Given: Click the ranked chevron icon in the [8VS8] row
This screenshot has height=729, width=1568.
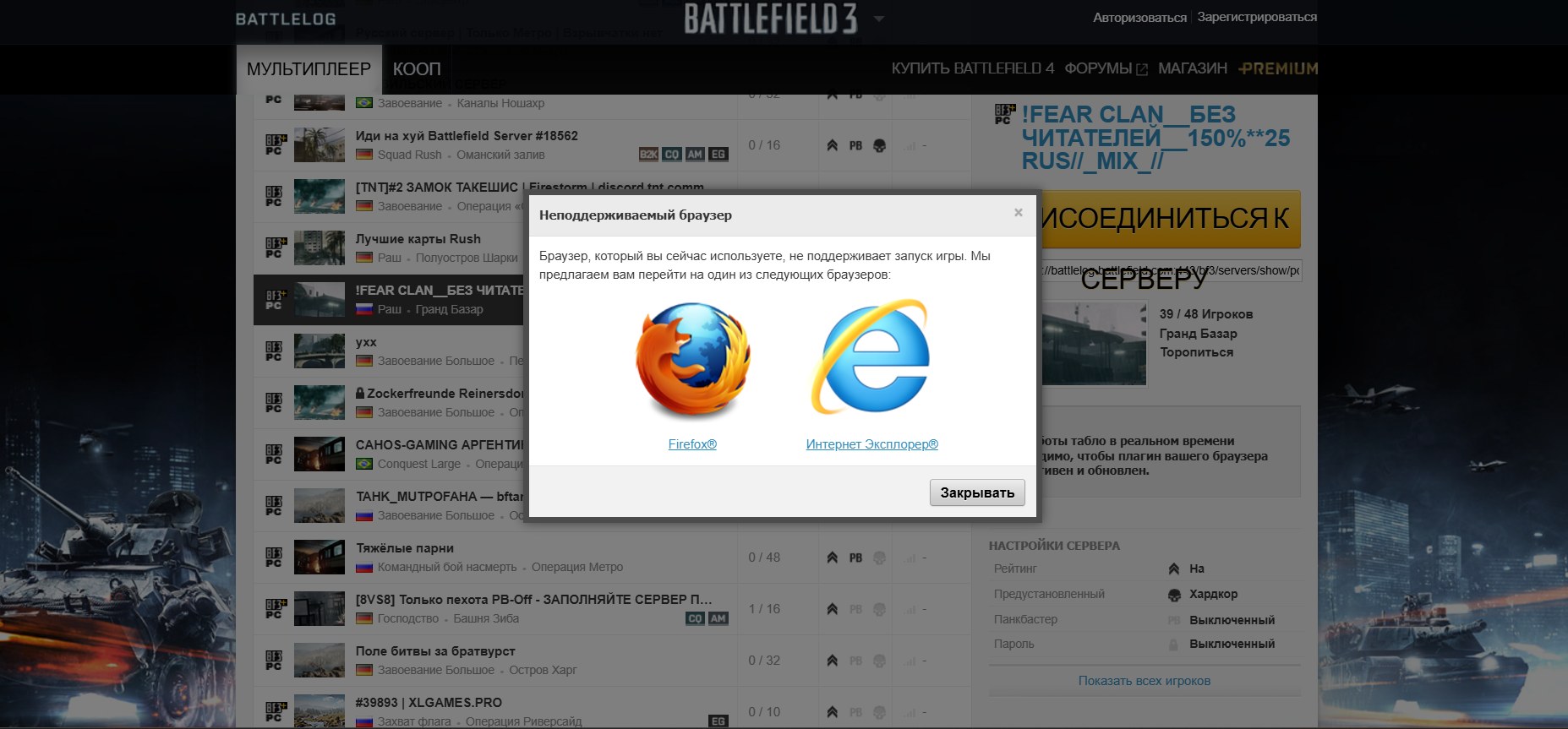Looking at the screenshot, I should [x=833, y=609].
